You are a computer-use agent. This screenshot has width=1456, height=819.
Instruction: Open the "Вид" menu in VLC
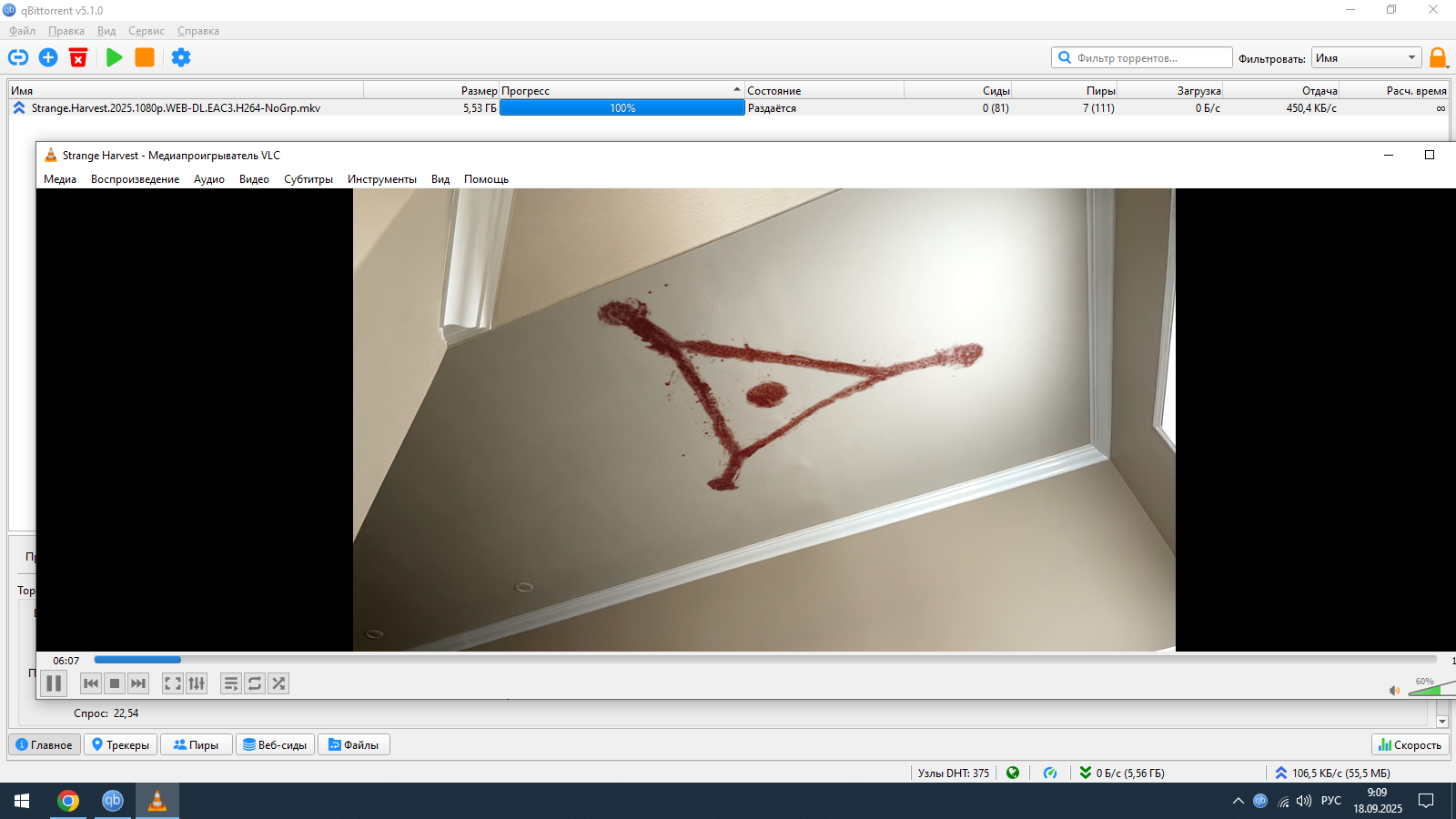pos(440,179)
